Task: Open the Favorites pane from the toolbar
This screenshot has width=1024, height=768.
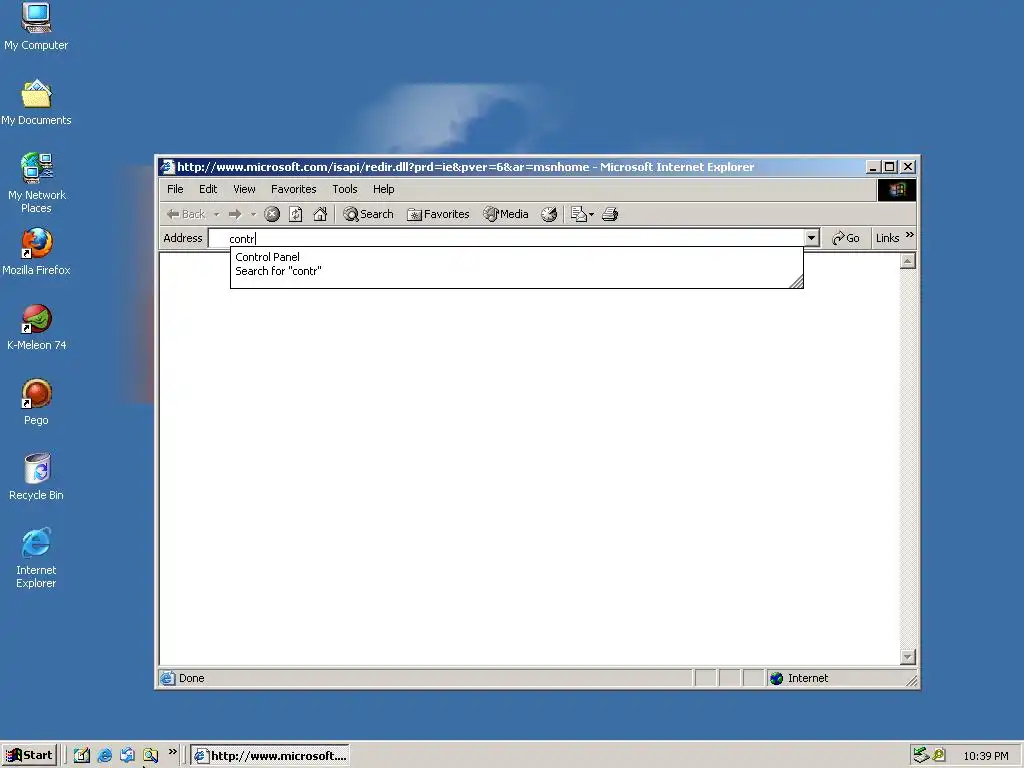Action: click(x=438, y=214)
